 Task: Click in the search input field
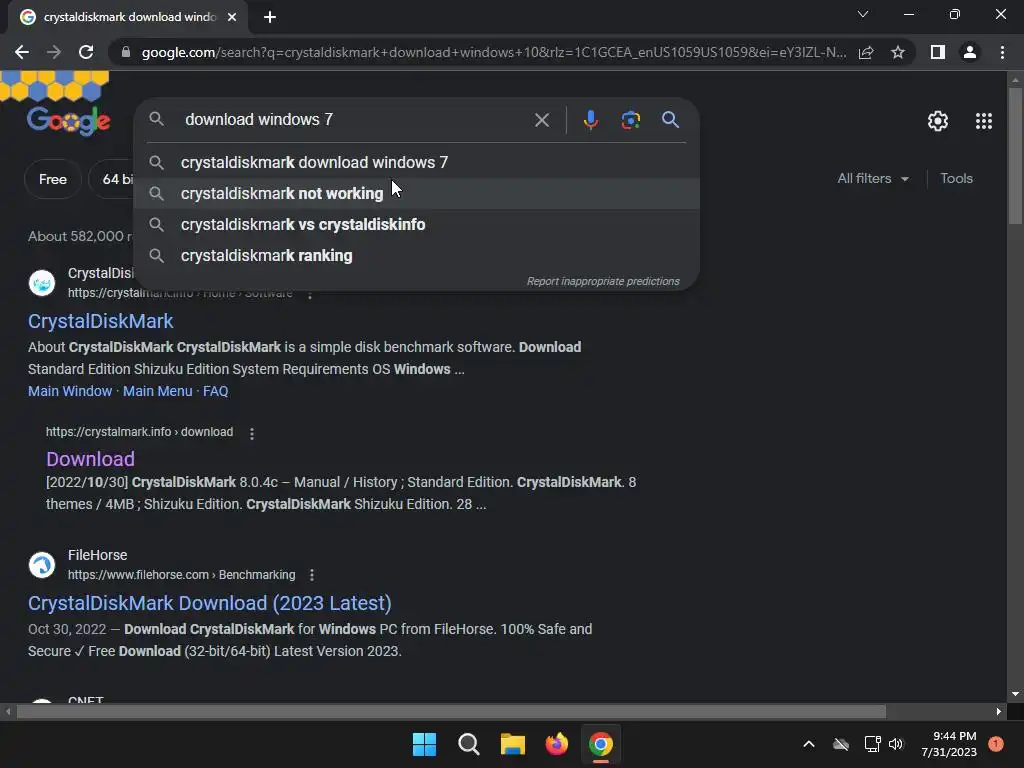(353, 120)
